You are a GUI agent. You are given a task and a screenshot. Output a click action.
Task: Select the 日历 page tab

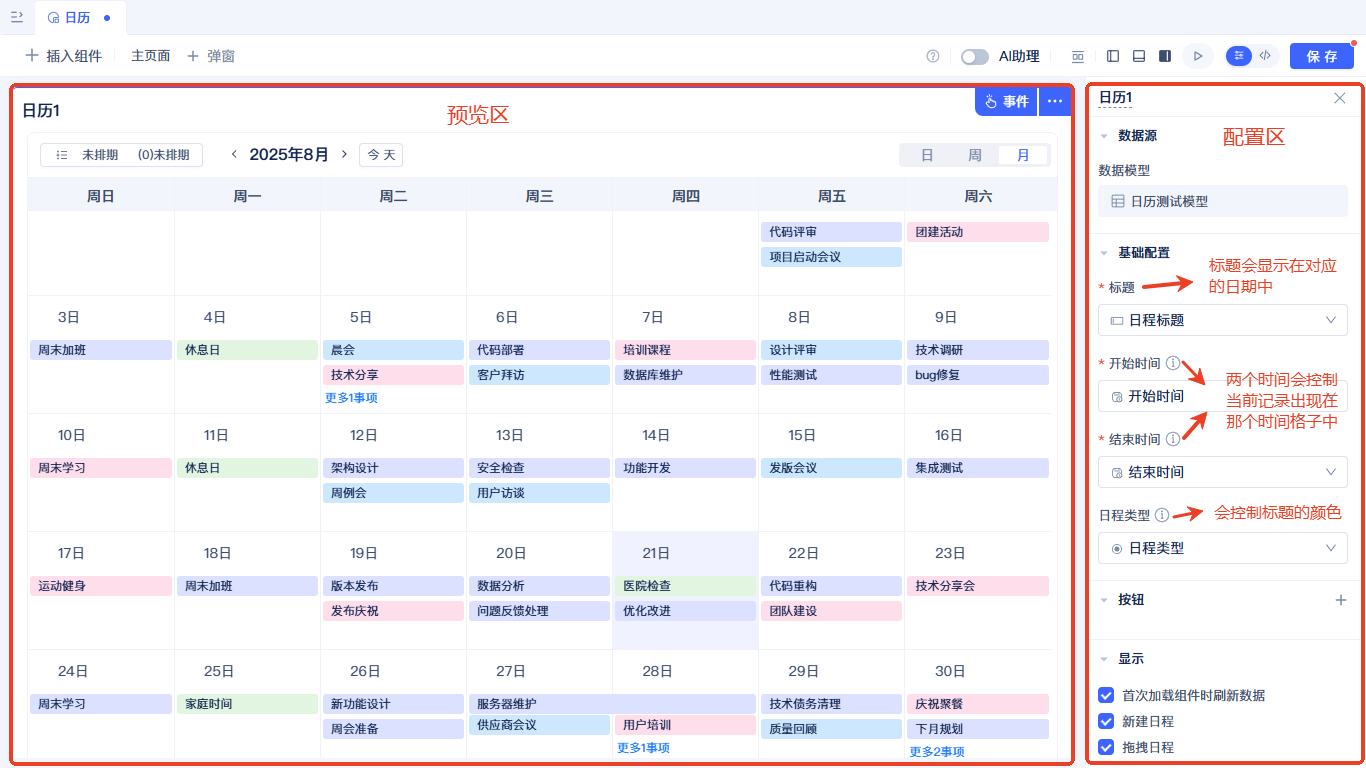point(81,18)
